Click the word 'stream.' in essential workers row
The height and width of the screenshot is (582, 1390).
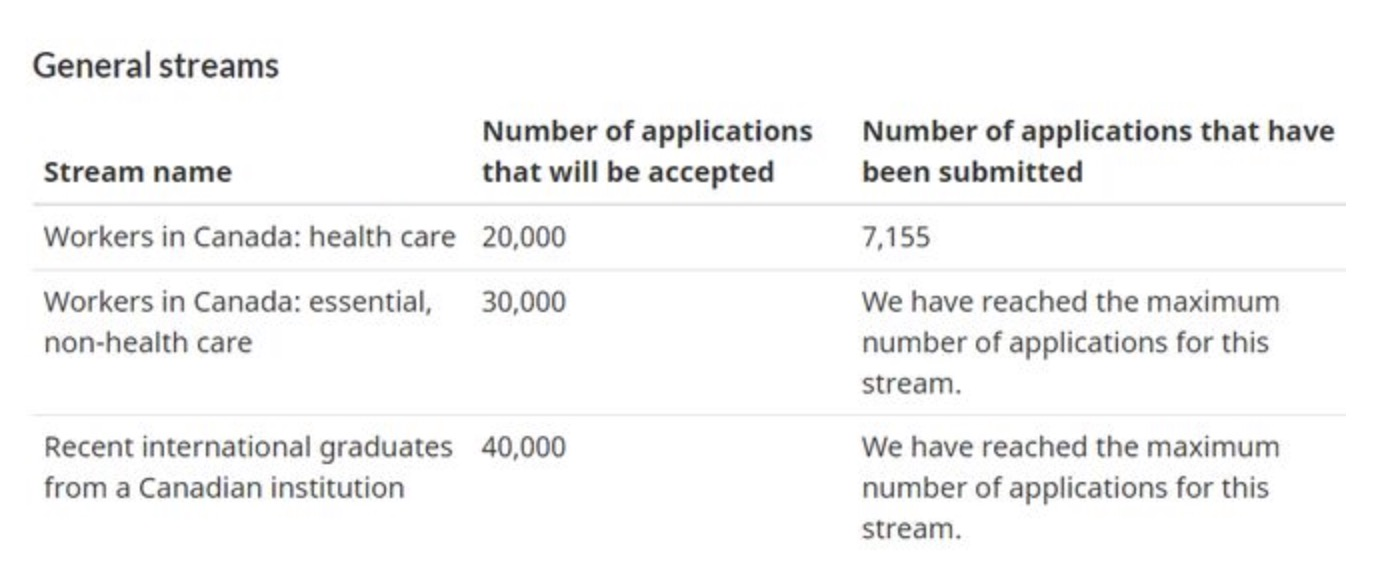click(x=911, y=384)
